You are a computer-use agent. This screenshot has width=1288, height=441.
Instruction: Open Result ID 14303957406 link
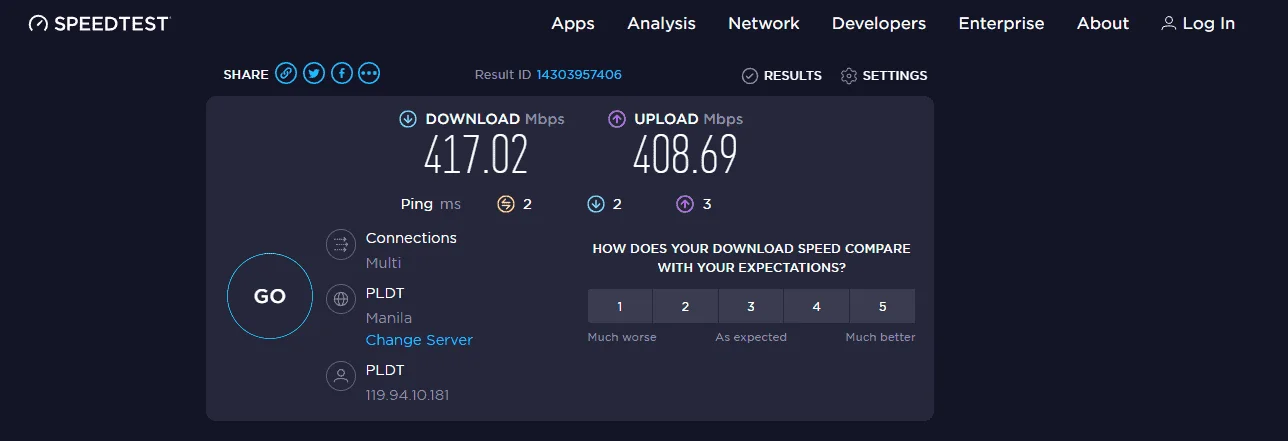(579, 75)
